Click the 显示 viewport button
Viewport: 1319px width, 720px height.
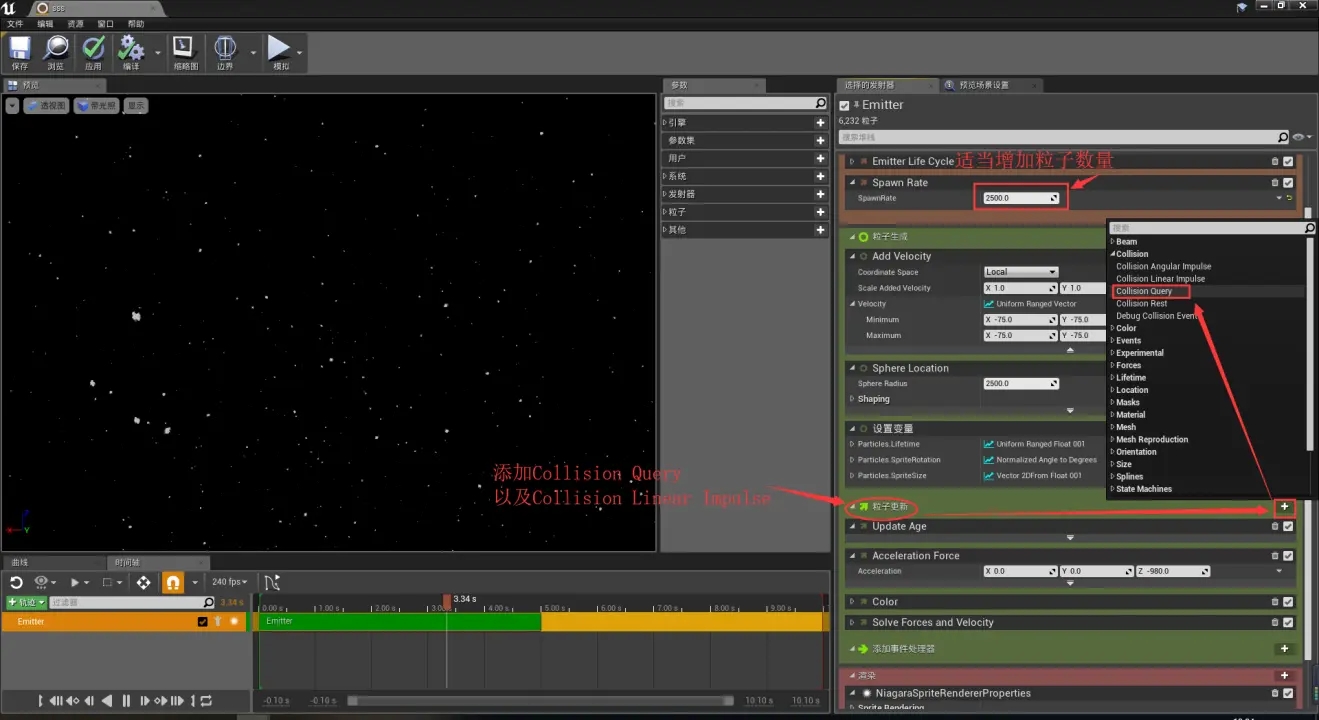(x=136, y=105)
